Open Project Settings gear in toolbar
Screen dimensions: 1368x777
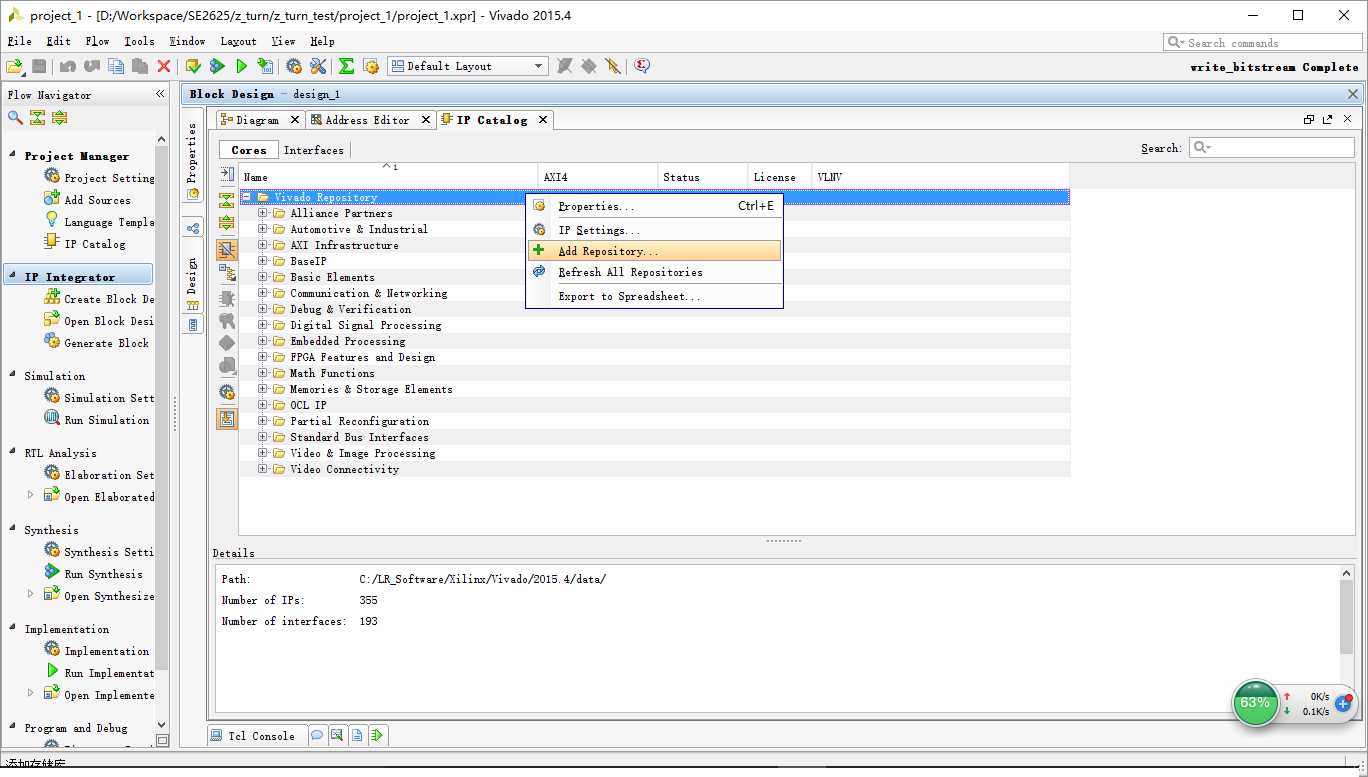tap(294, 66)
